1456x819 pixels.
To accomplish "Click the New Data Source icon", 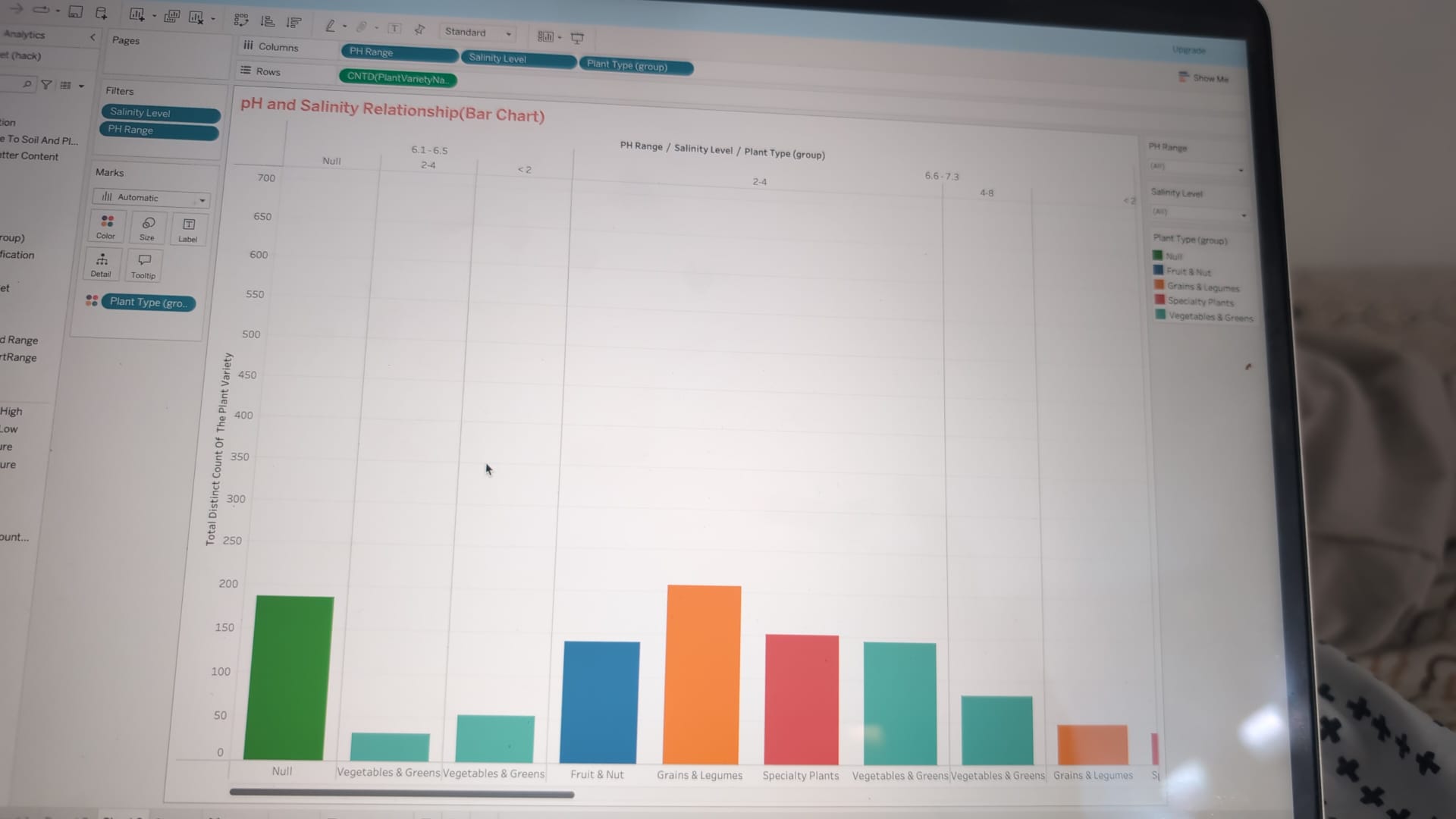I will pyautogui.click(x=102, y=12).
